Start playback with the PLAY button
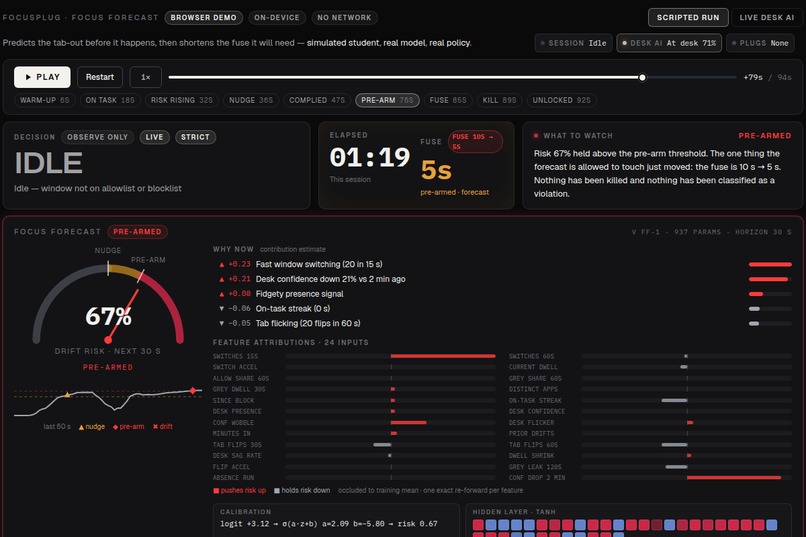 pos(42,77)
